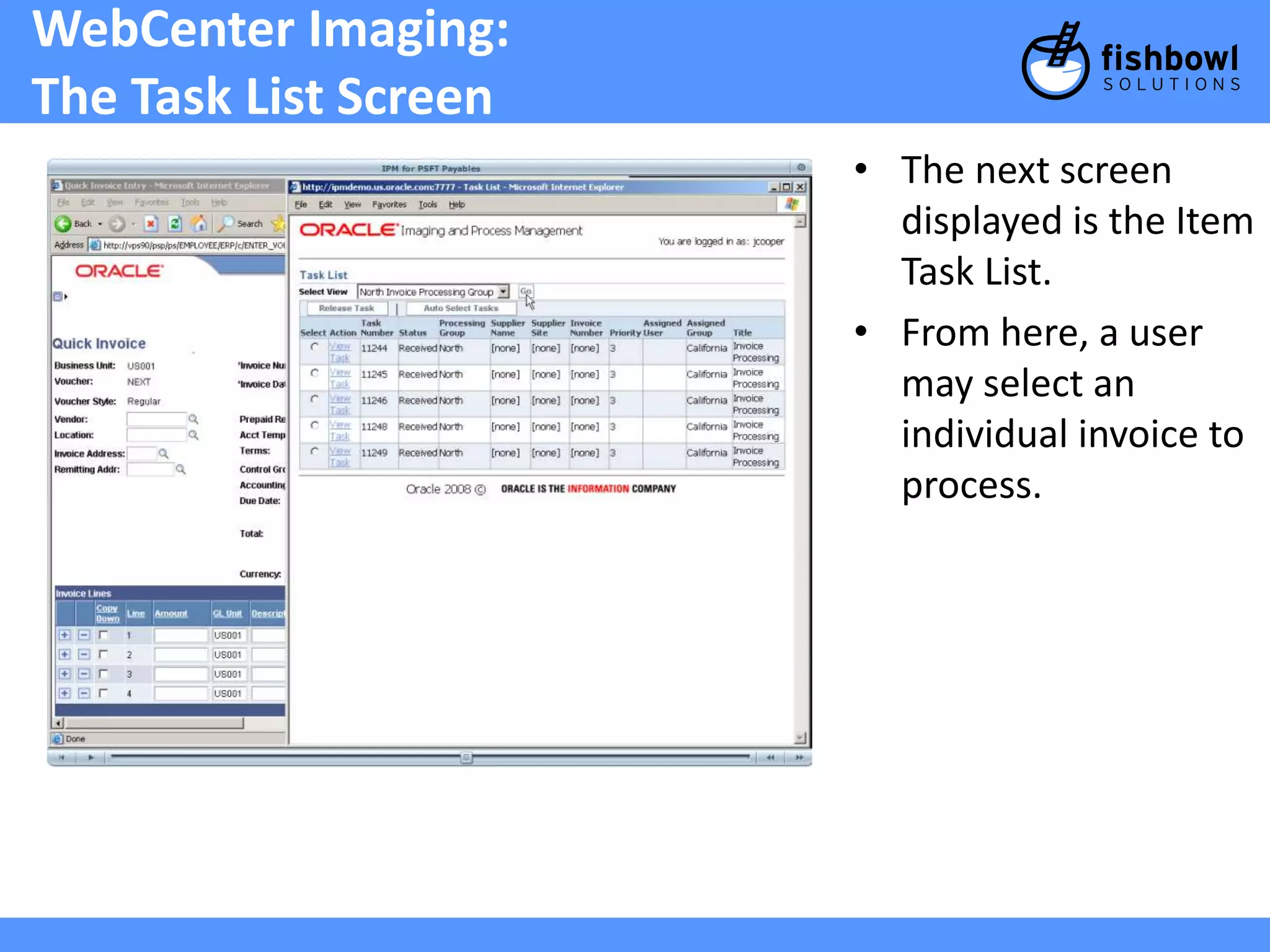Skip to start of the demo player
This screenshot has height=952, width=1270.
[61, 757]
